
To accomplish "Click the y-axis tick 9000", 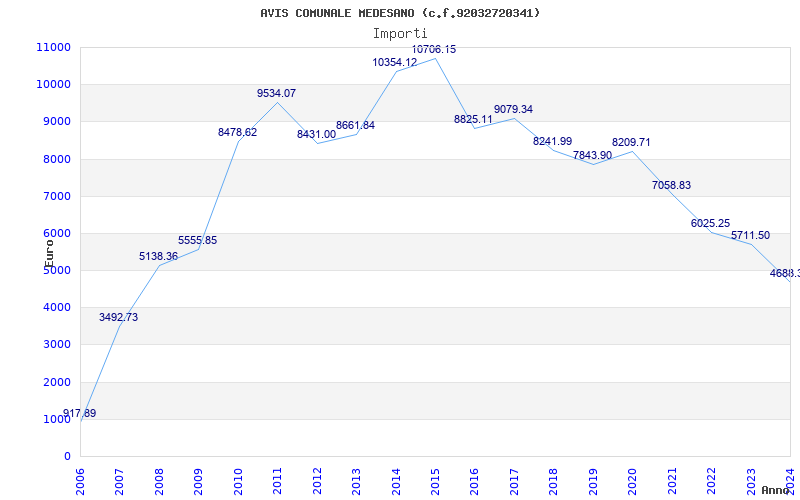I will click(x=56, y=121).
